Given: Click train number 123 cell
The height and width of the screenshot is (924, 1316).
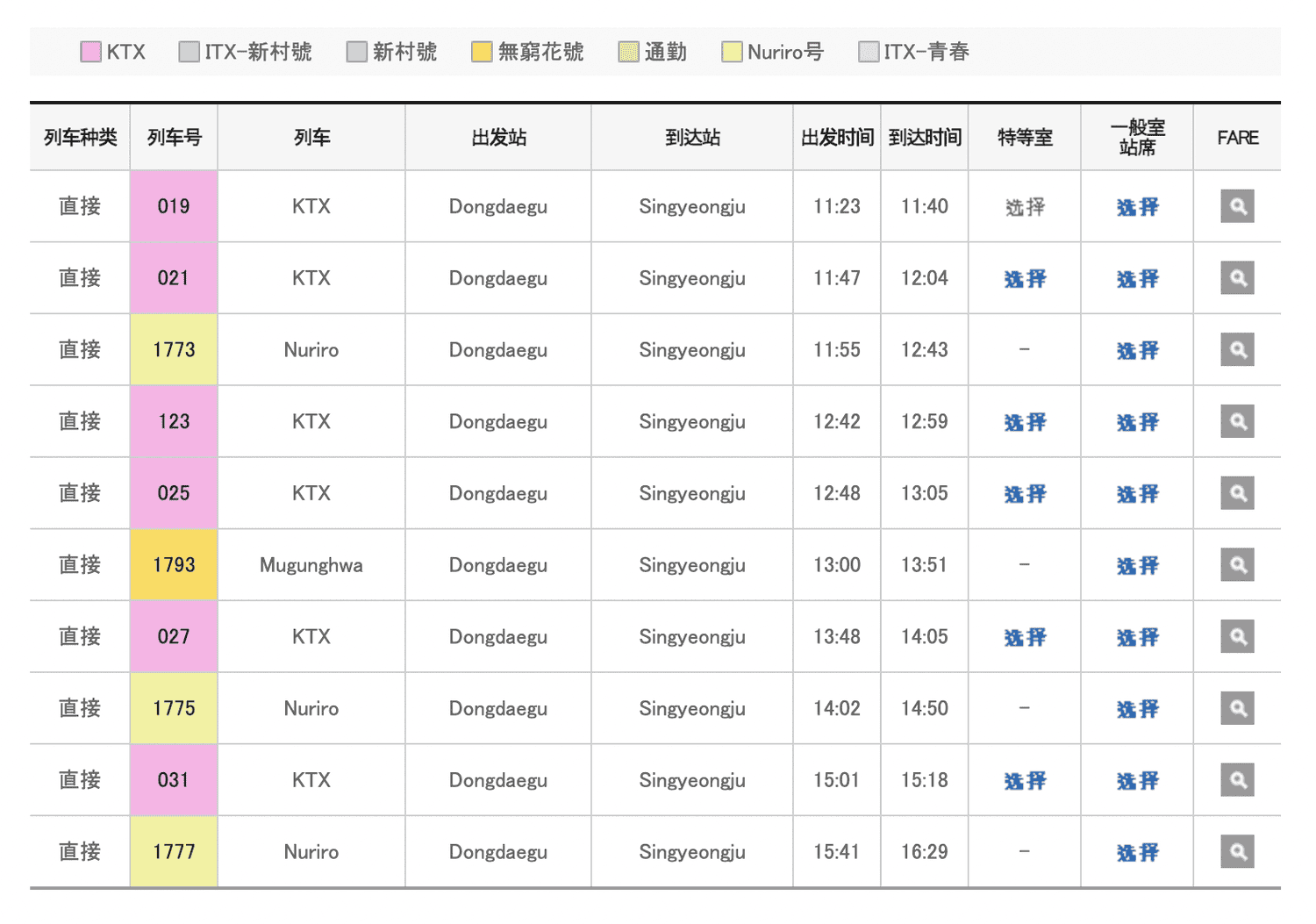Looking at the screenshot, I should 174,421.
